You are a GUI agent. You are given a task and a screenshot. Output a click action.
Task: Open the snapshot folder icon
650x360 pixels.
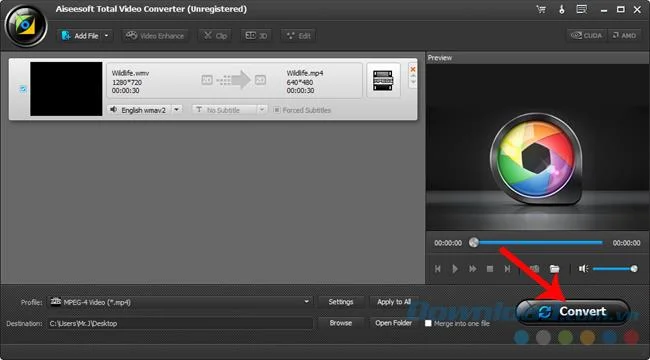(x=554, y=269)
